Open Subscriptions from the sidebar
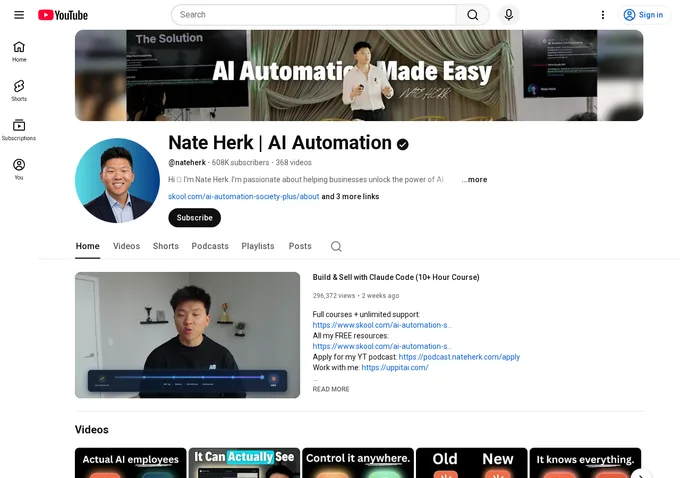Screen dimensions: 680x478 (x=19, y=130)
